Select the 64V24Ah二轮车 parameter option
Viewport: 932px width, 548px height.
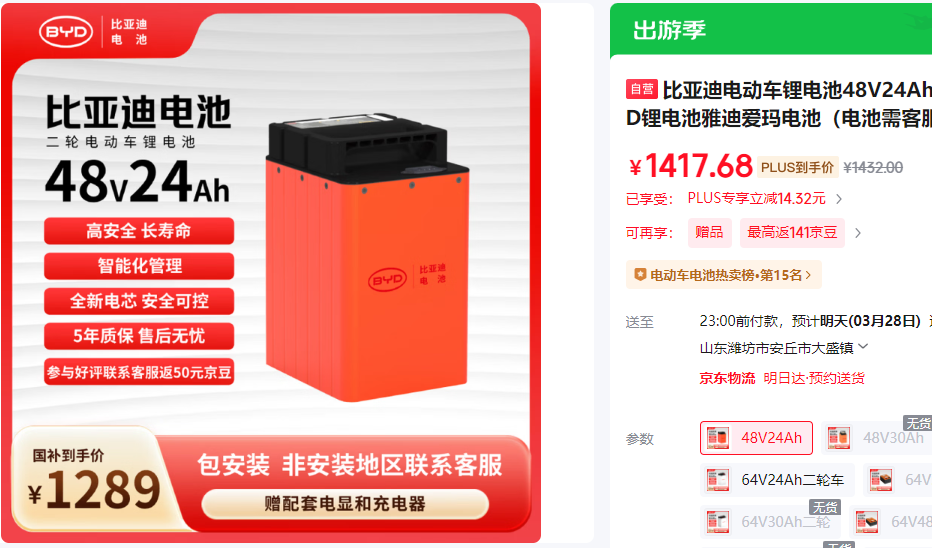[x=777, y=480]
